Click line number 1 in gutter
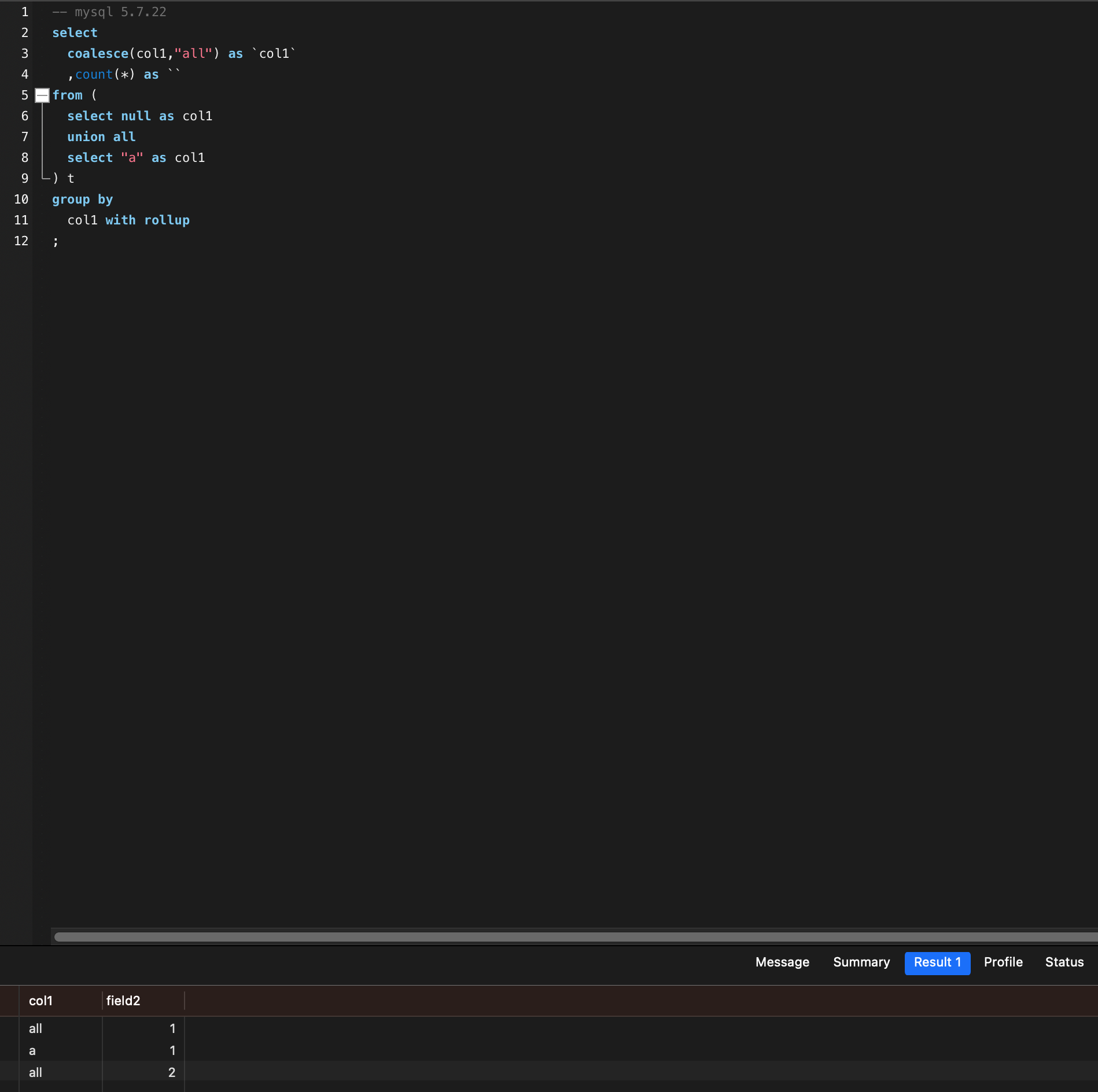 [x=25, y=12]
